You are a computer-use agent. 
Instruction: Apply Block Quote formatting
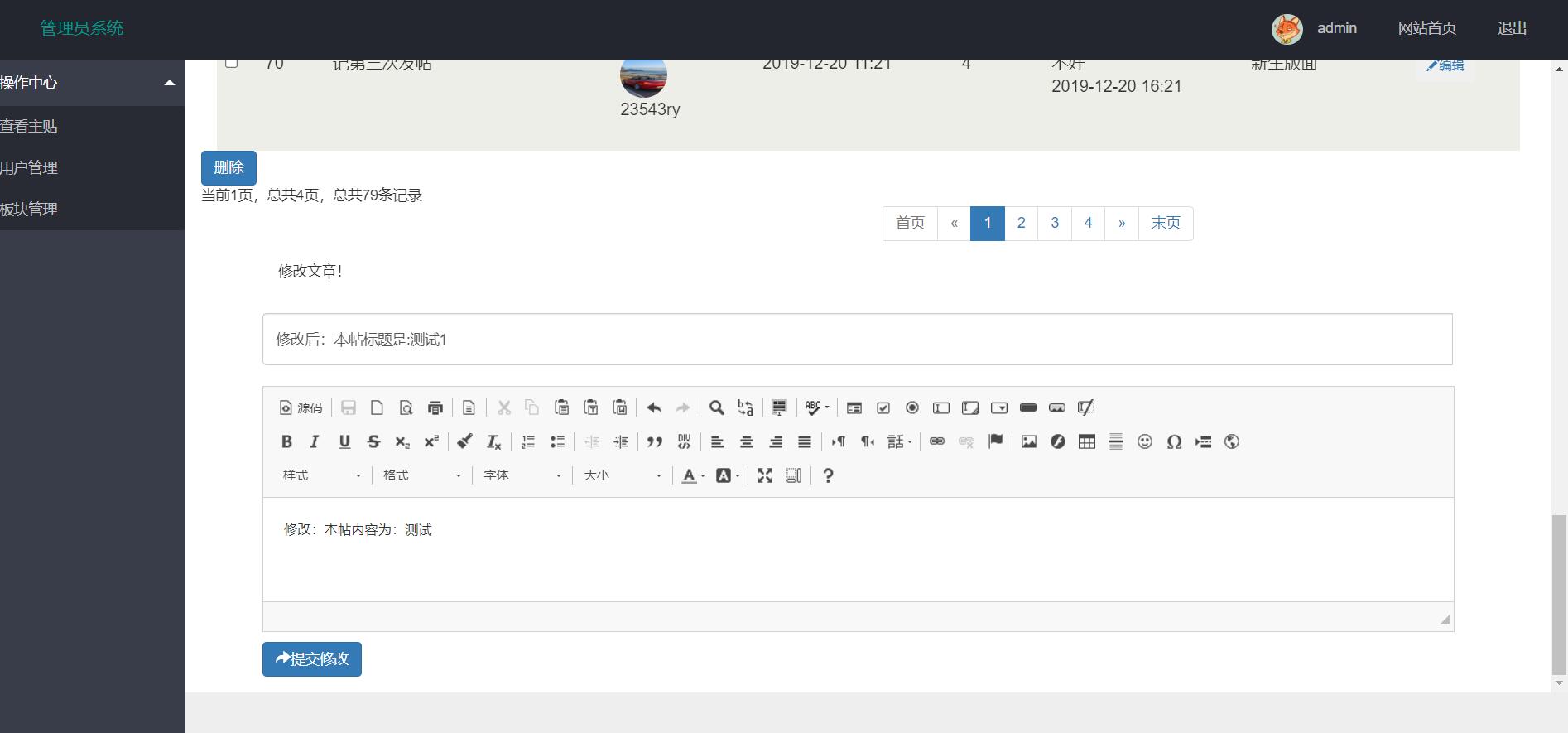[655, 441]
